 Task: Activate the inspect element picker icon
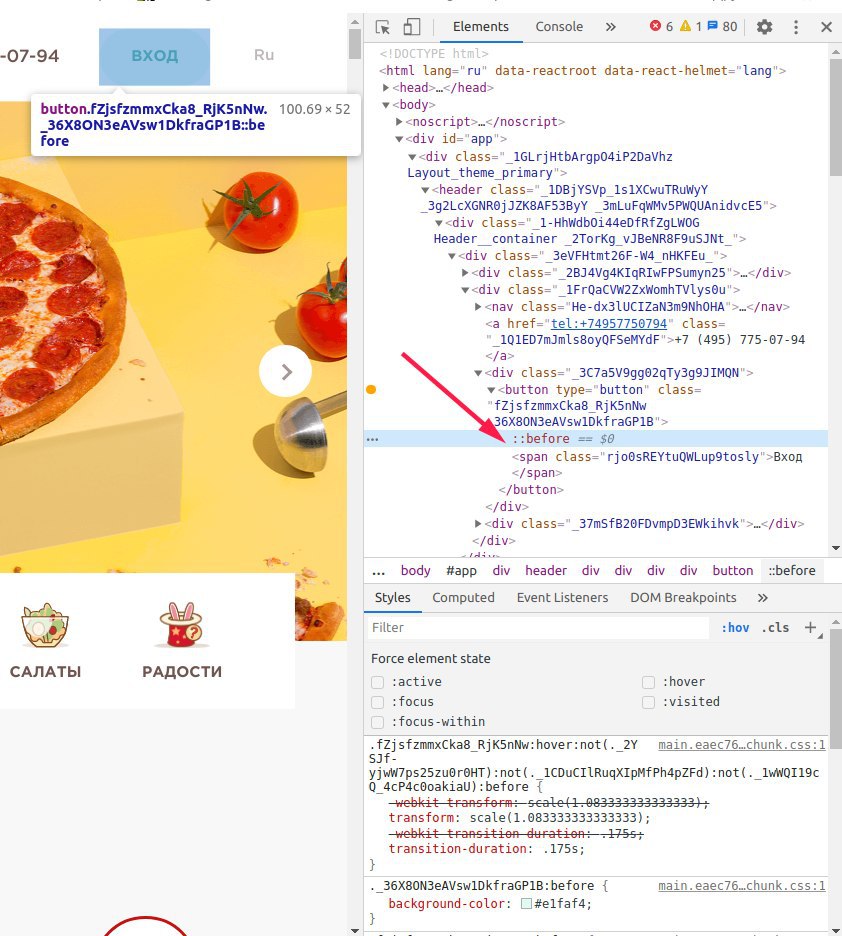pyautogui.click(x=383, y=27)
